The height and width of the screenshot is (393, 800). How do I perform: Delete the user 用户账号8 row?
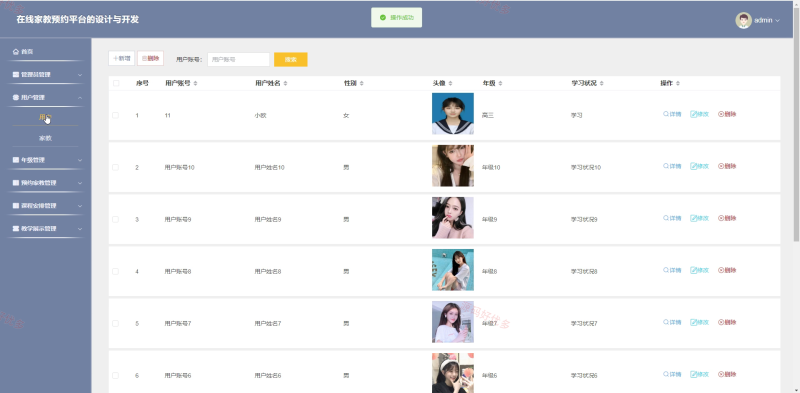[727, 271]
